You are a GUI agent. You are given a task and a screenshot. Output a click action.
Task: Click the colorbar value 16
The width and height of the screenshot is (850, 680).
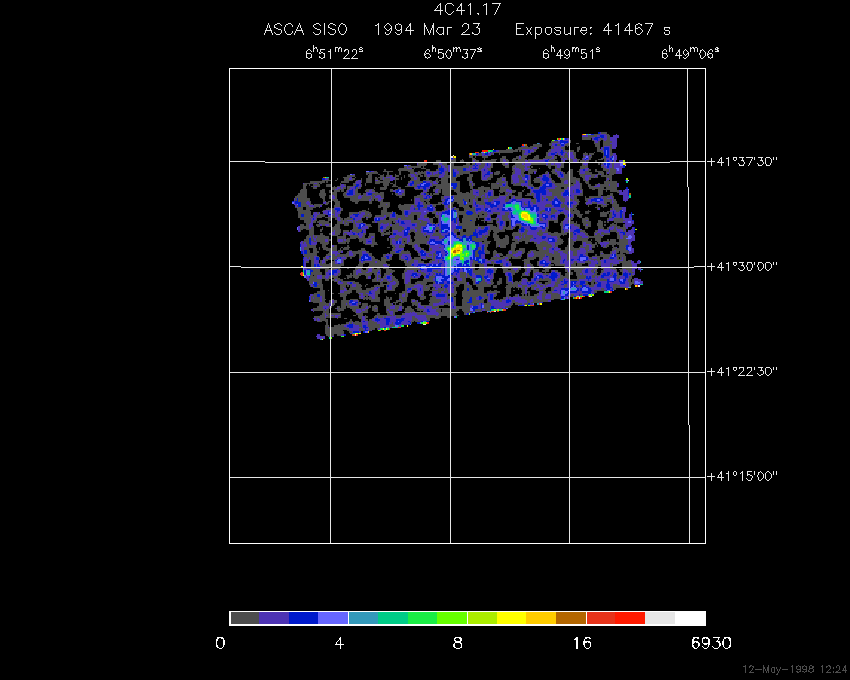point(582,644)
